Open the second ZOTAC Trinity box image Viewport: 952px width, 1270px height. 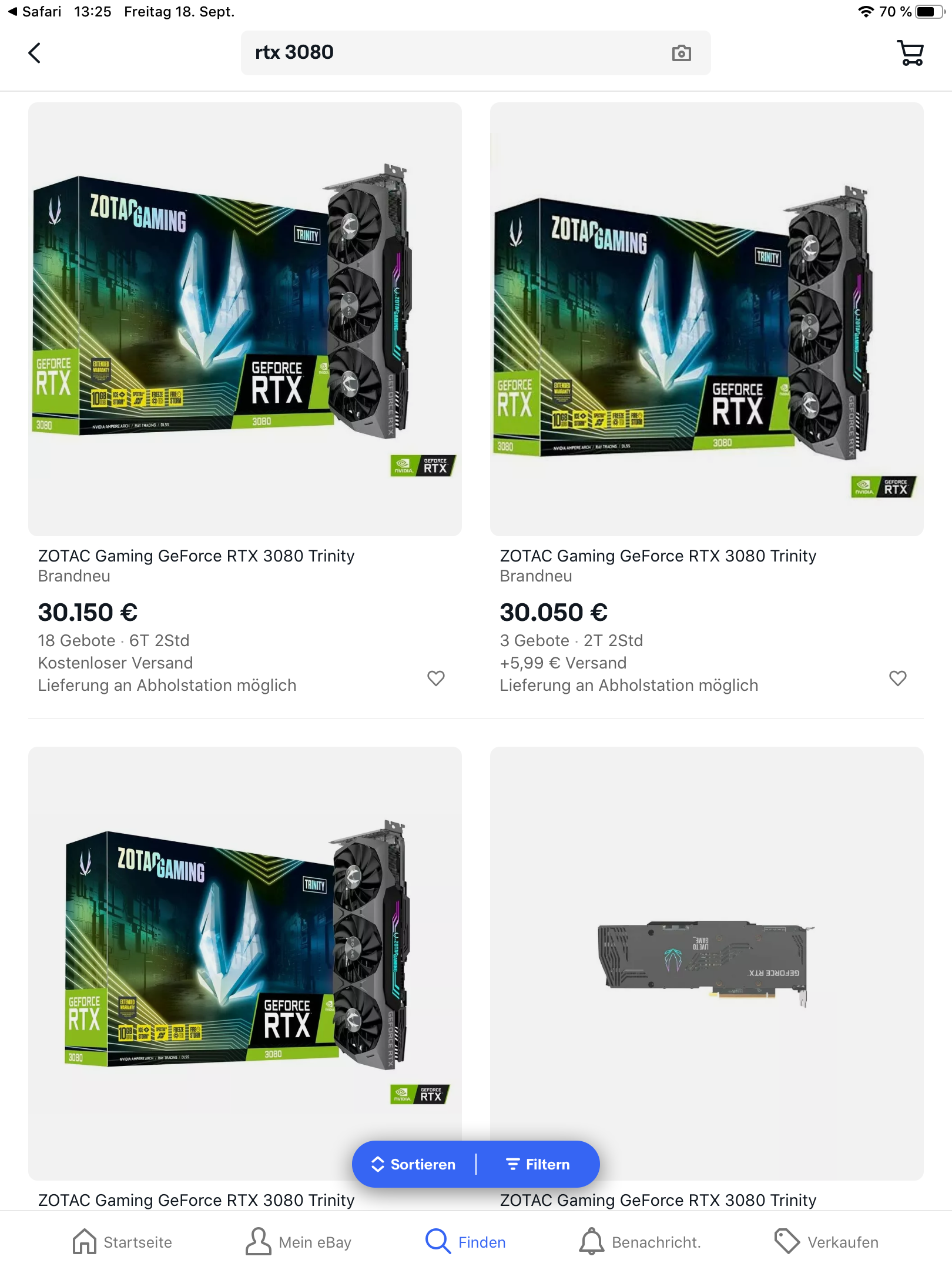point(707,319)
